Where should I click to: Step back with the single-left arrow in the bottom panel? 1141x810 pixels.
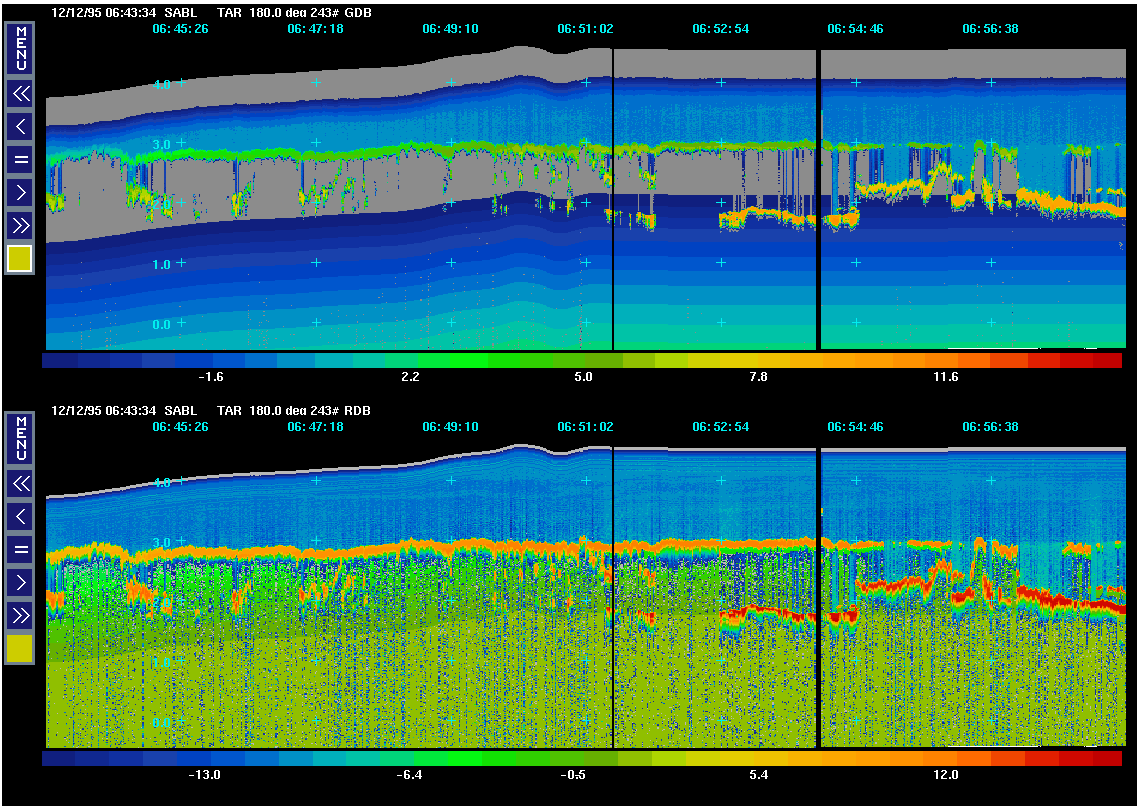[x=20, y=516]
